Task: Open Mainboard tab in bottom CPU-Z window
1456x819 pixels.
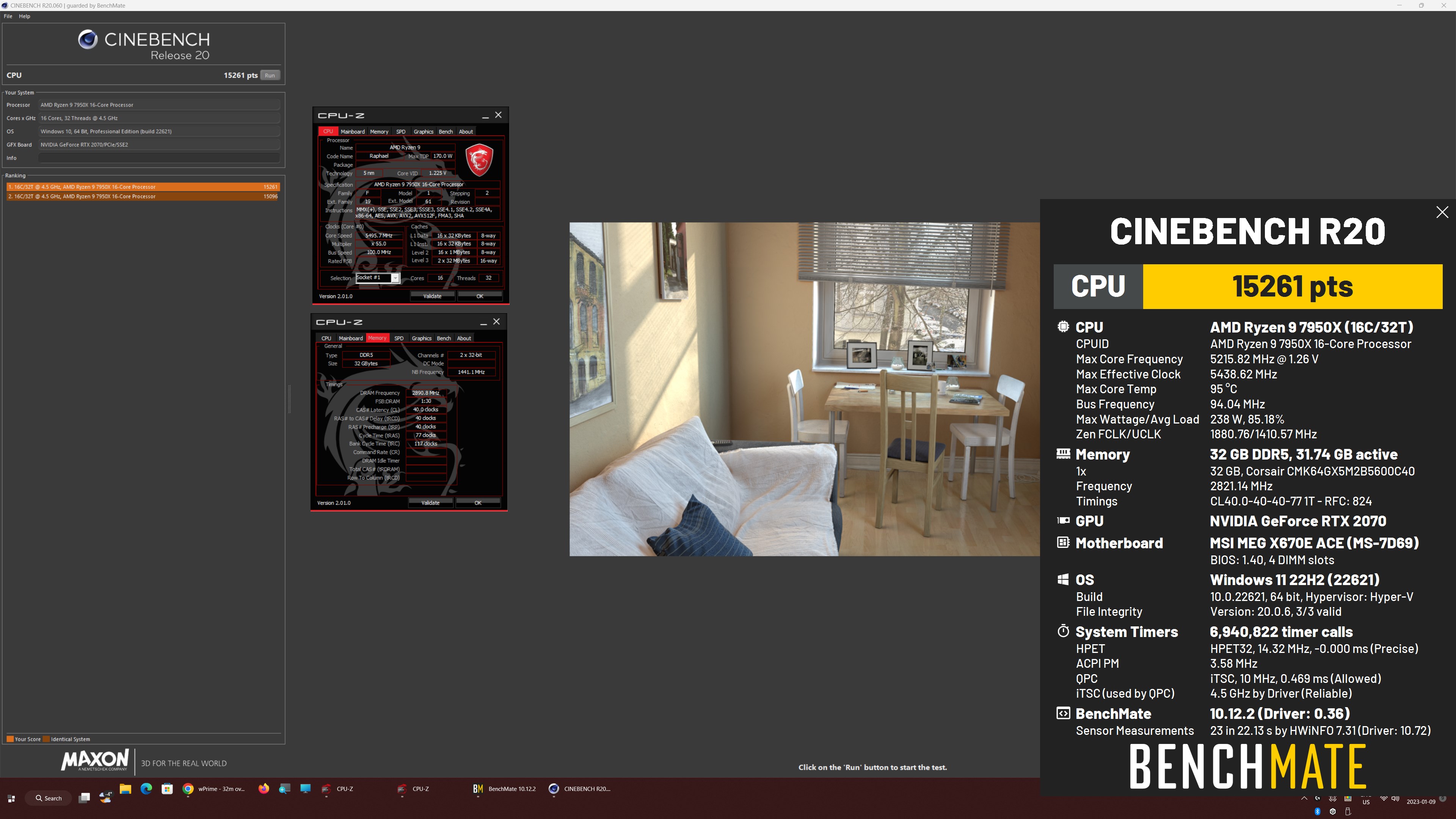Action: 351,339
